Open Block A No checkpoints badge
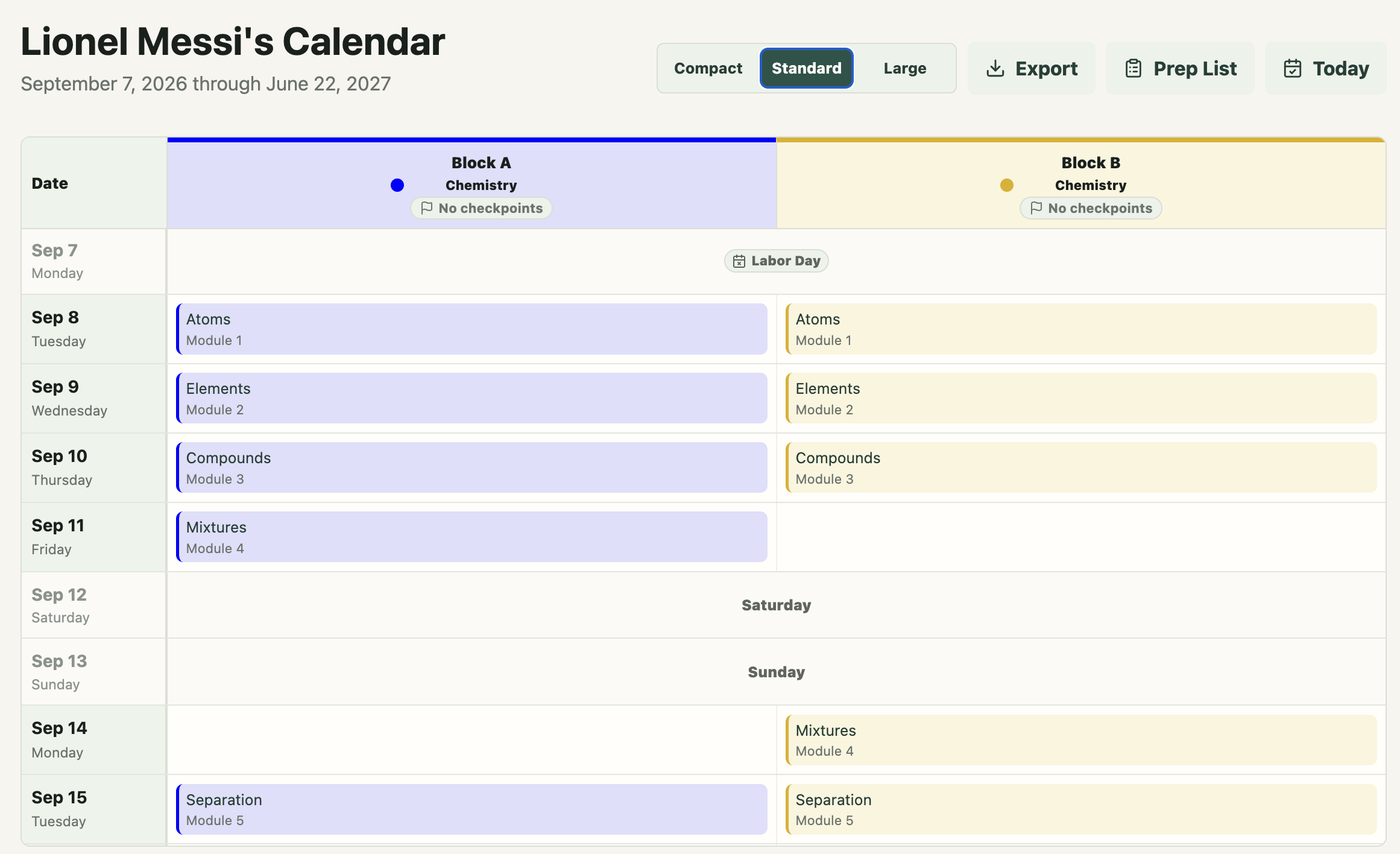Screen dimensions: 1400x854 click(x=482, y=208)
